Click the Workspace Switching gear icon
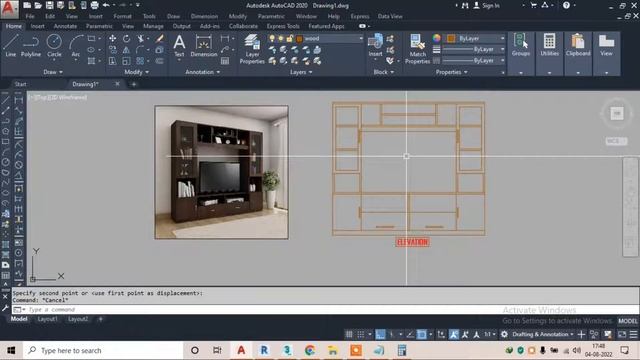Screen dimensions: 640x360 click(504, 334)
